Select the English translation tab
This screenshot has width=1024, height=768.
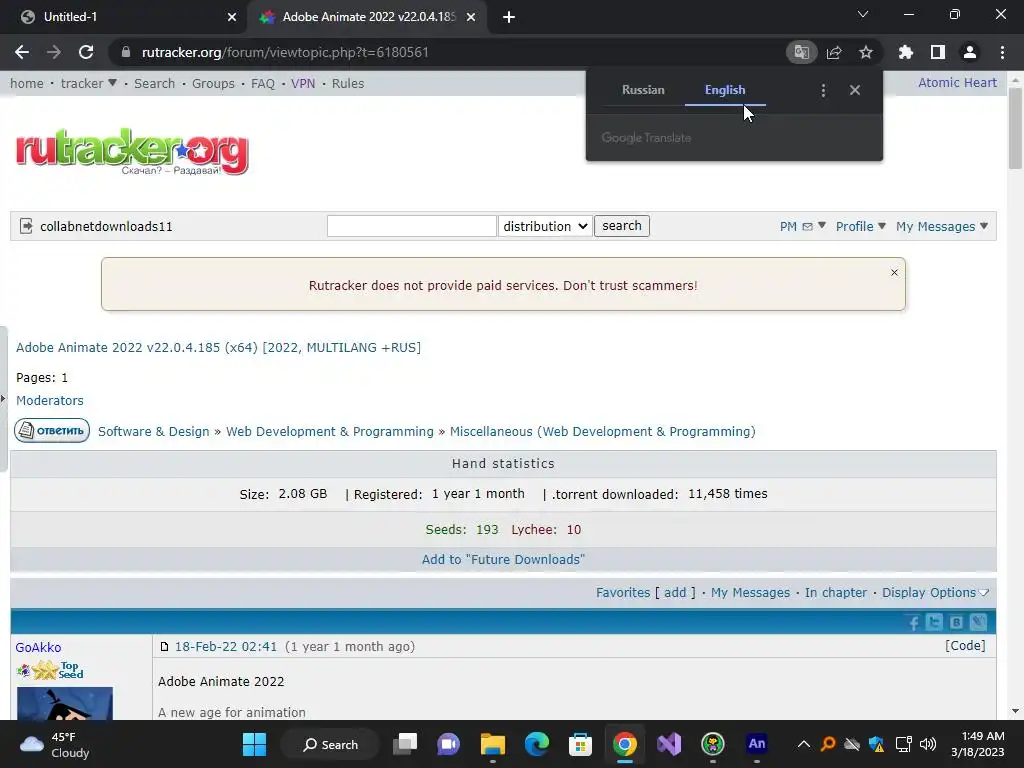click(x=725, y=90)
